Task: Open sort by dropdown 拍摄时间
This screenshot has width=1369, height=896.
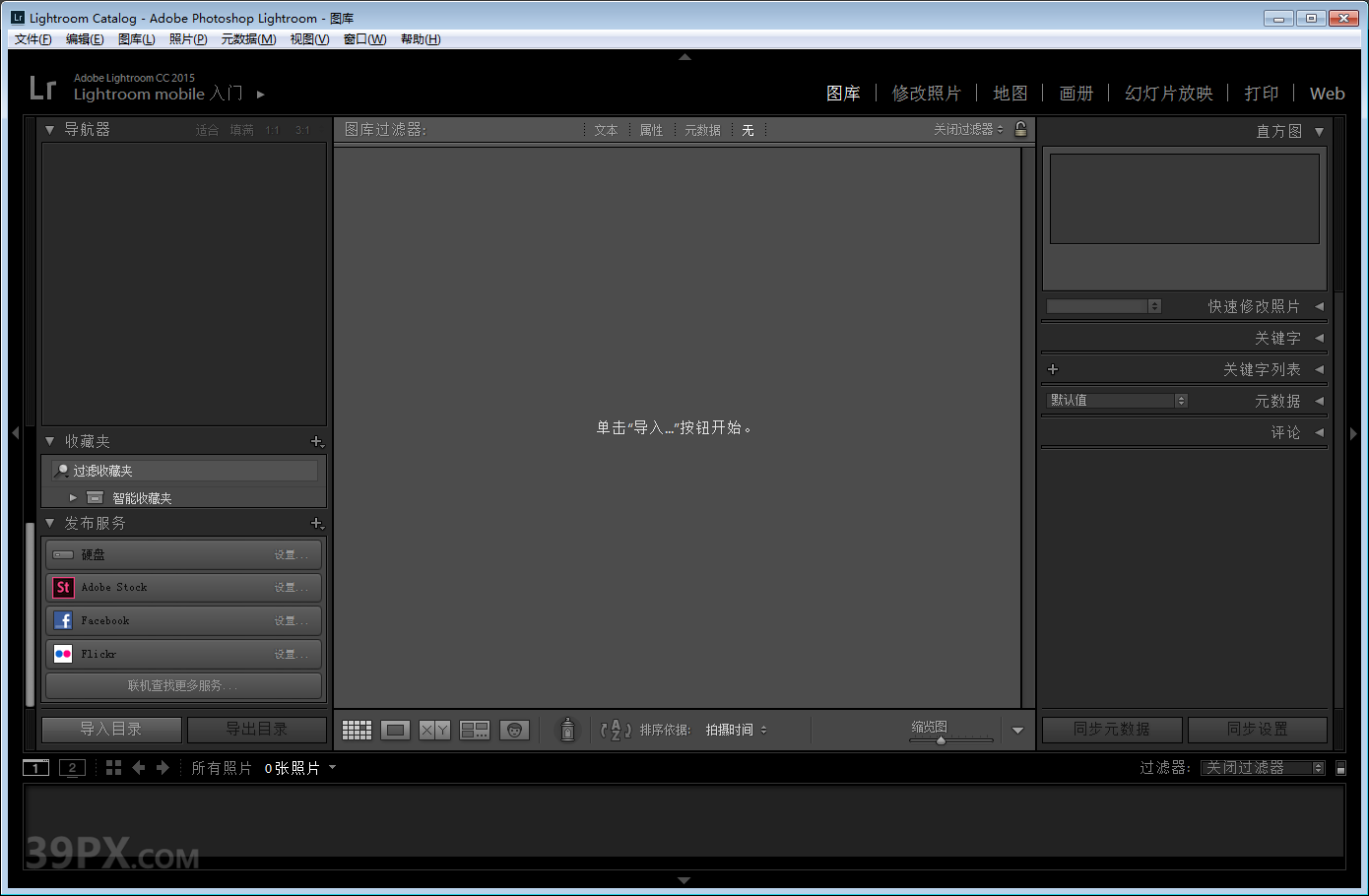Action: pyautogui.click(x=737, y=730)
